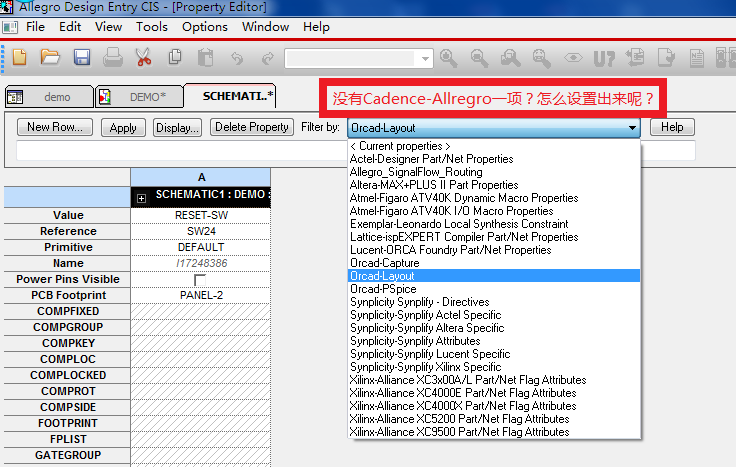736x467 pixels.
Task: Toggle the Power Pins Visible checkbox
Action: click(200, 280)
